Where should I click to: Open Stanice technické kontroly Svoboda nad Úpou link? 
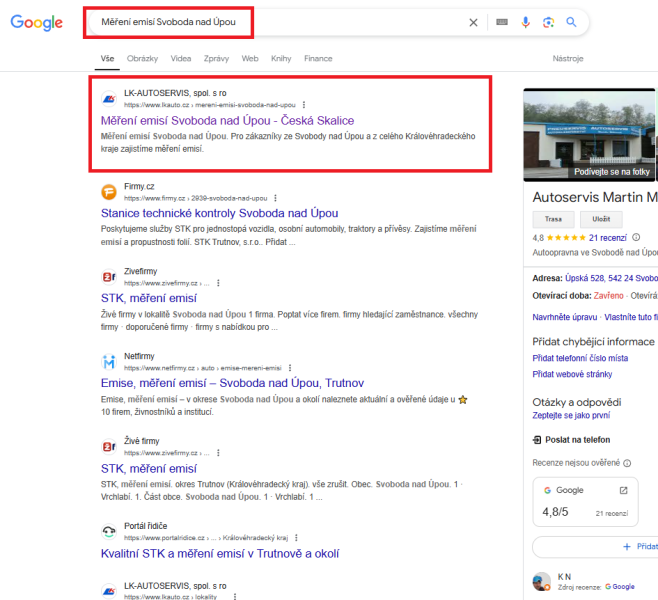pos(219,213)
